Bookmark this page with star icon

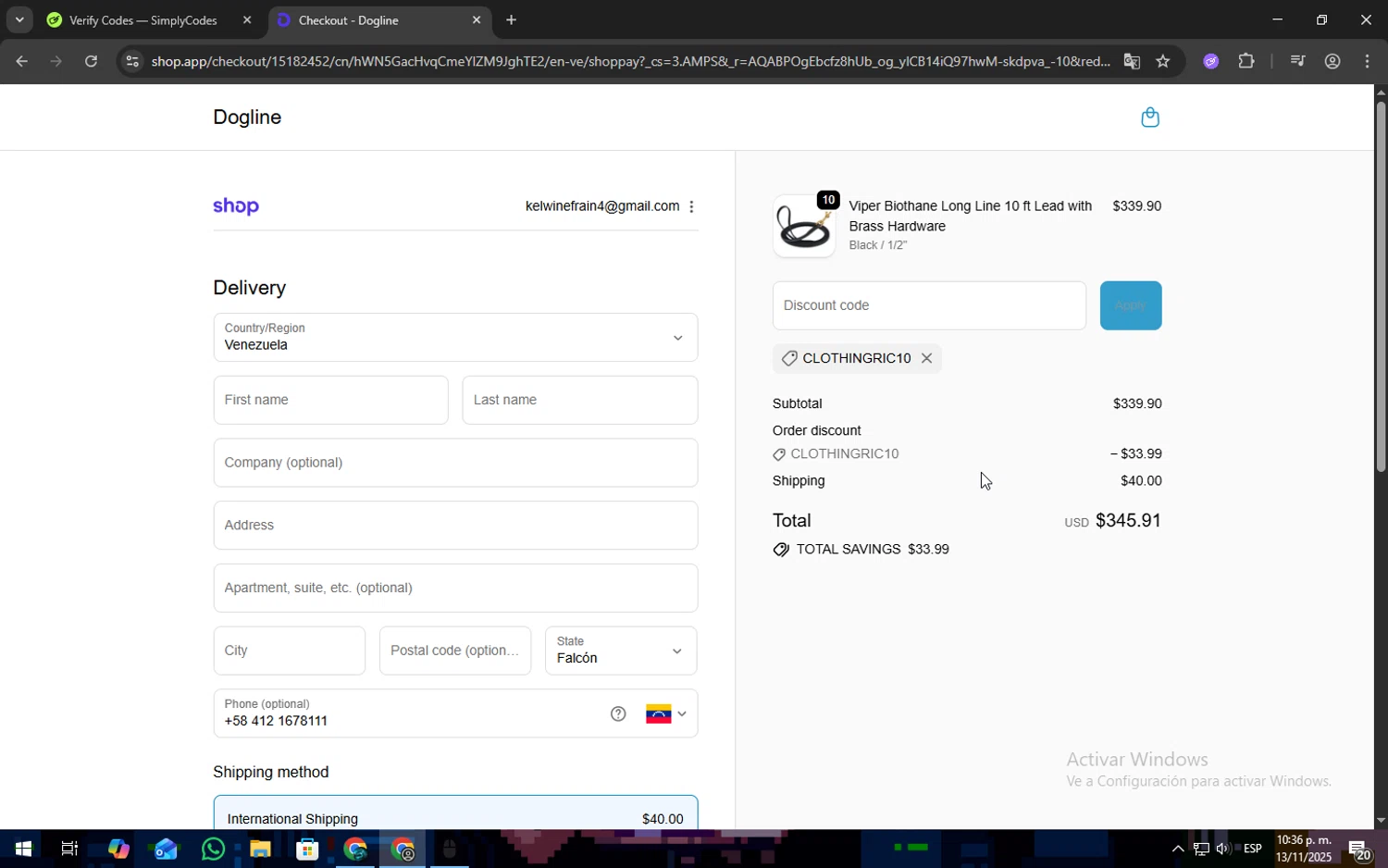click(1164, 62)
